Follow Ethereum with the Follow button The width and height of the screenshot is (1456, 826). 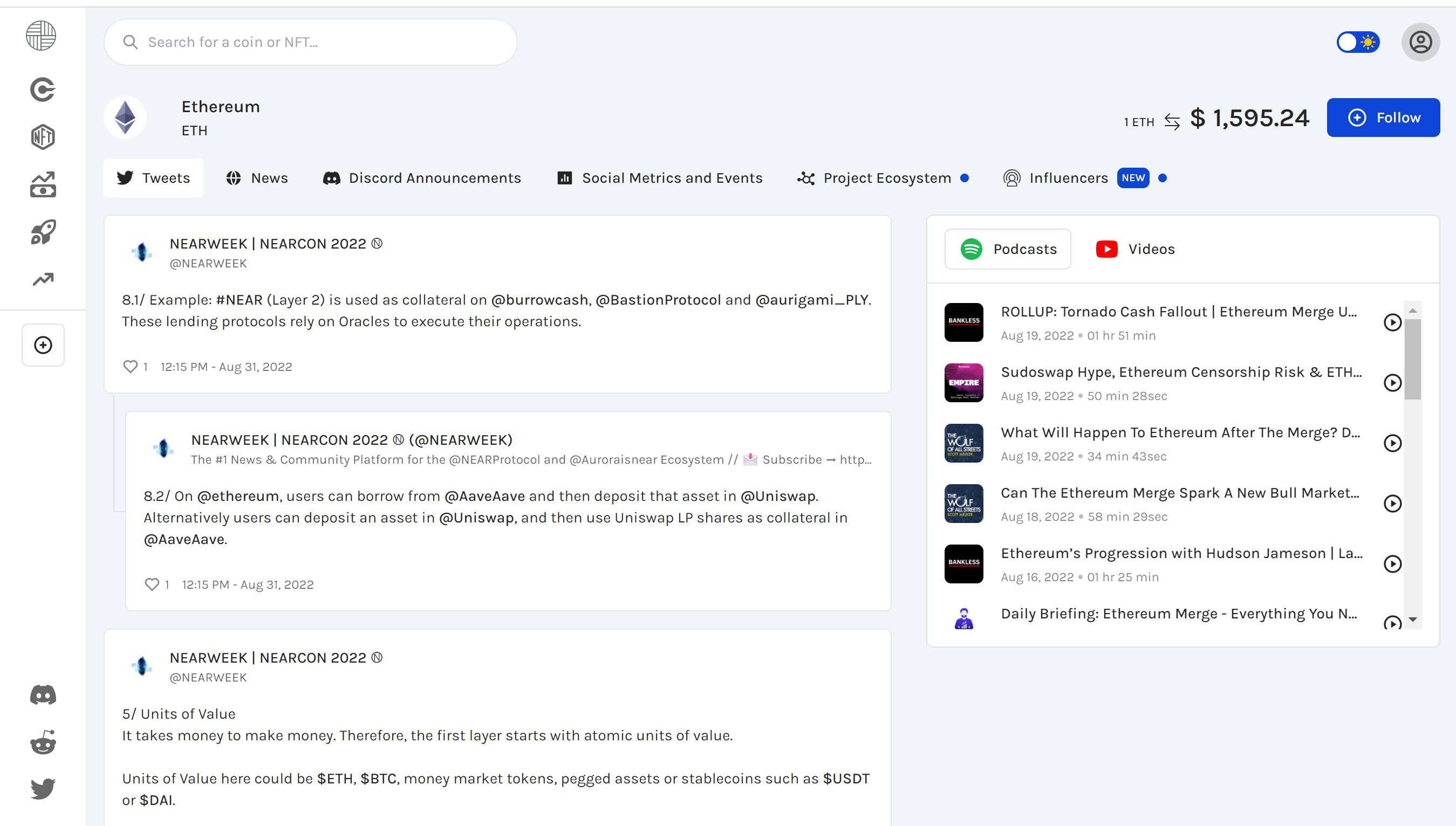pyautogui.click(x=1383, y=118)
